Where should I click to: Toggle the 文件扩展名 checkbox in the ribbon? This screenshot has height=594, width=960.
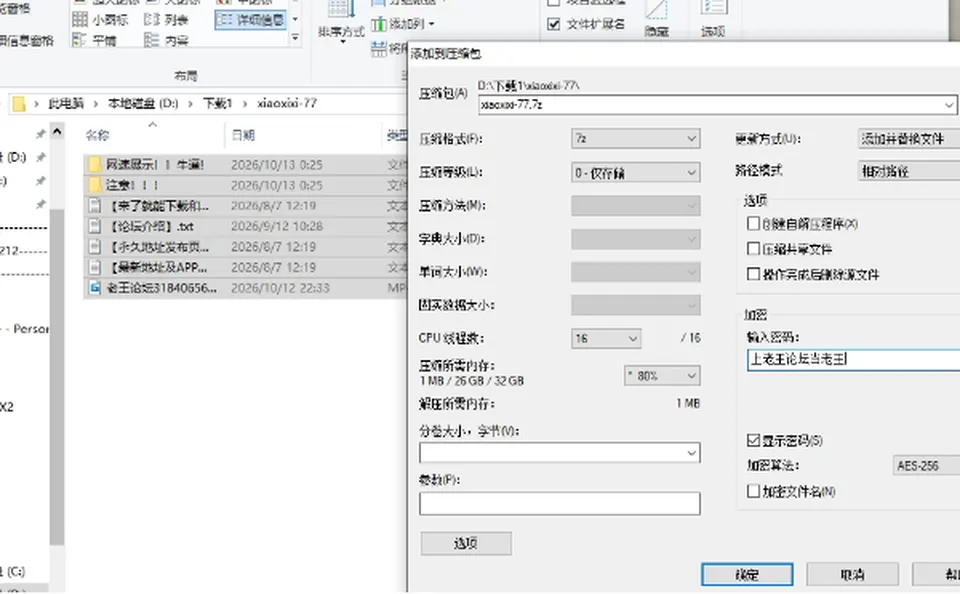[553, 24]
